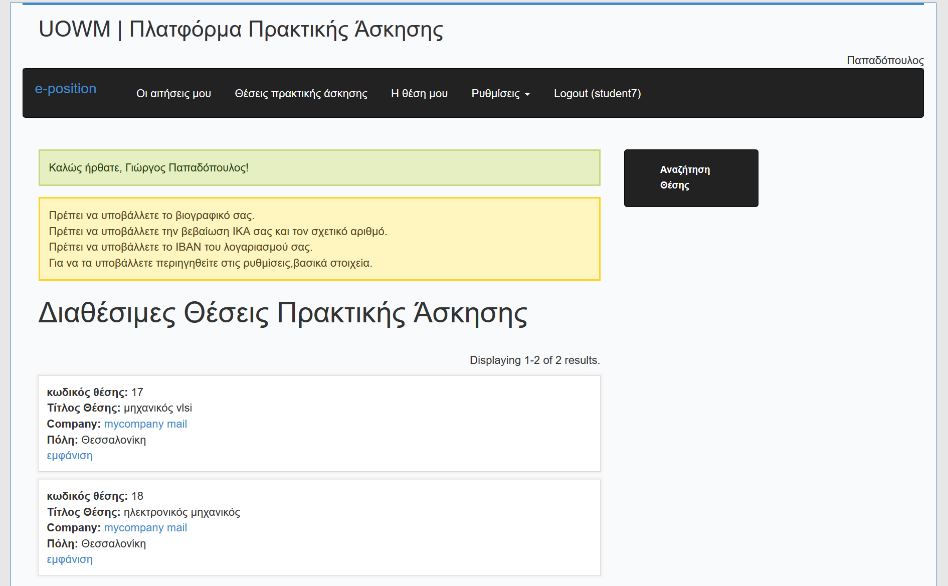Click the 'περιηγηθείτε στις ρυθμίσεις' instruction line
The image size is (948, 586).
click(x=210, y=263)
